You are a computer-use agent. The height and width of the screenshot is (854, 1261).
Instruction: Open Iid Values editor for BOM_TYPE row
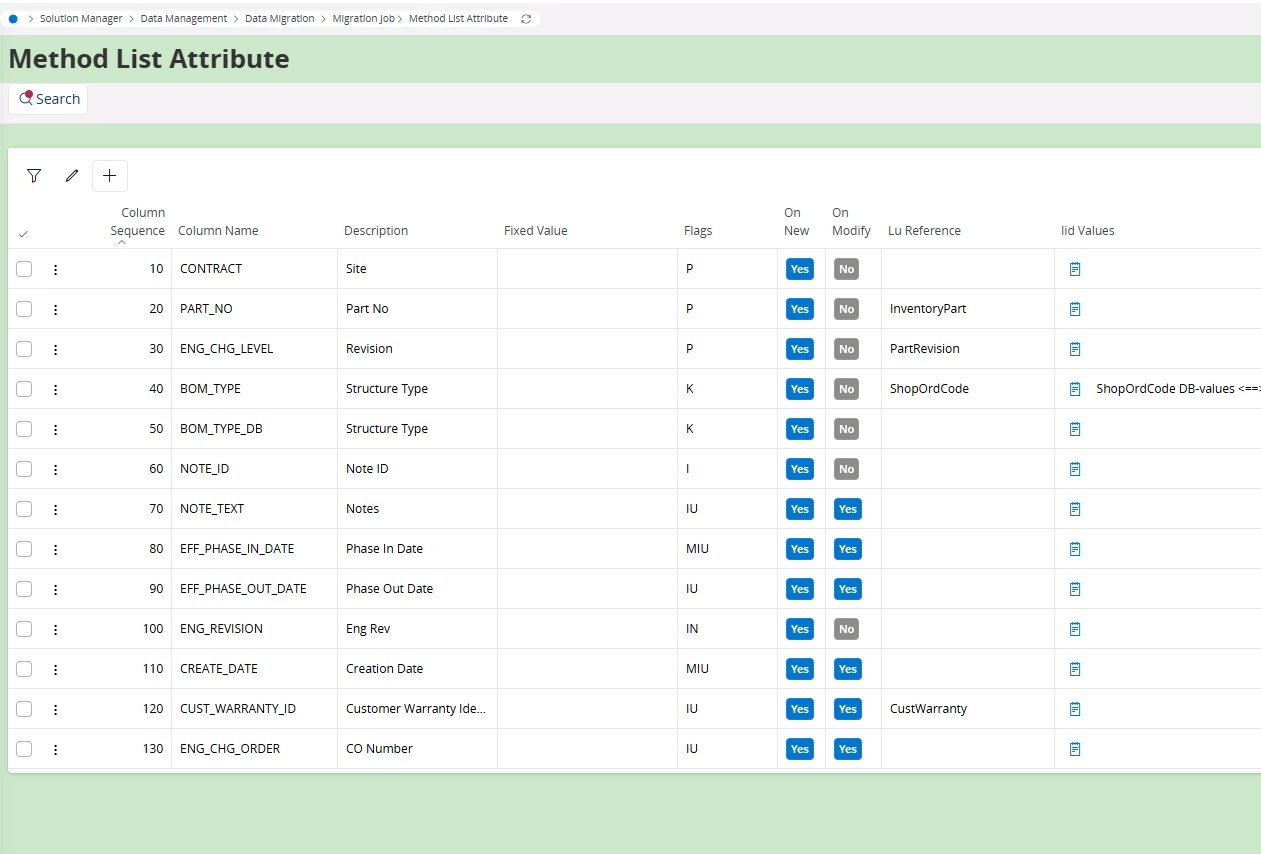1075,389
